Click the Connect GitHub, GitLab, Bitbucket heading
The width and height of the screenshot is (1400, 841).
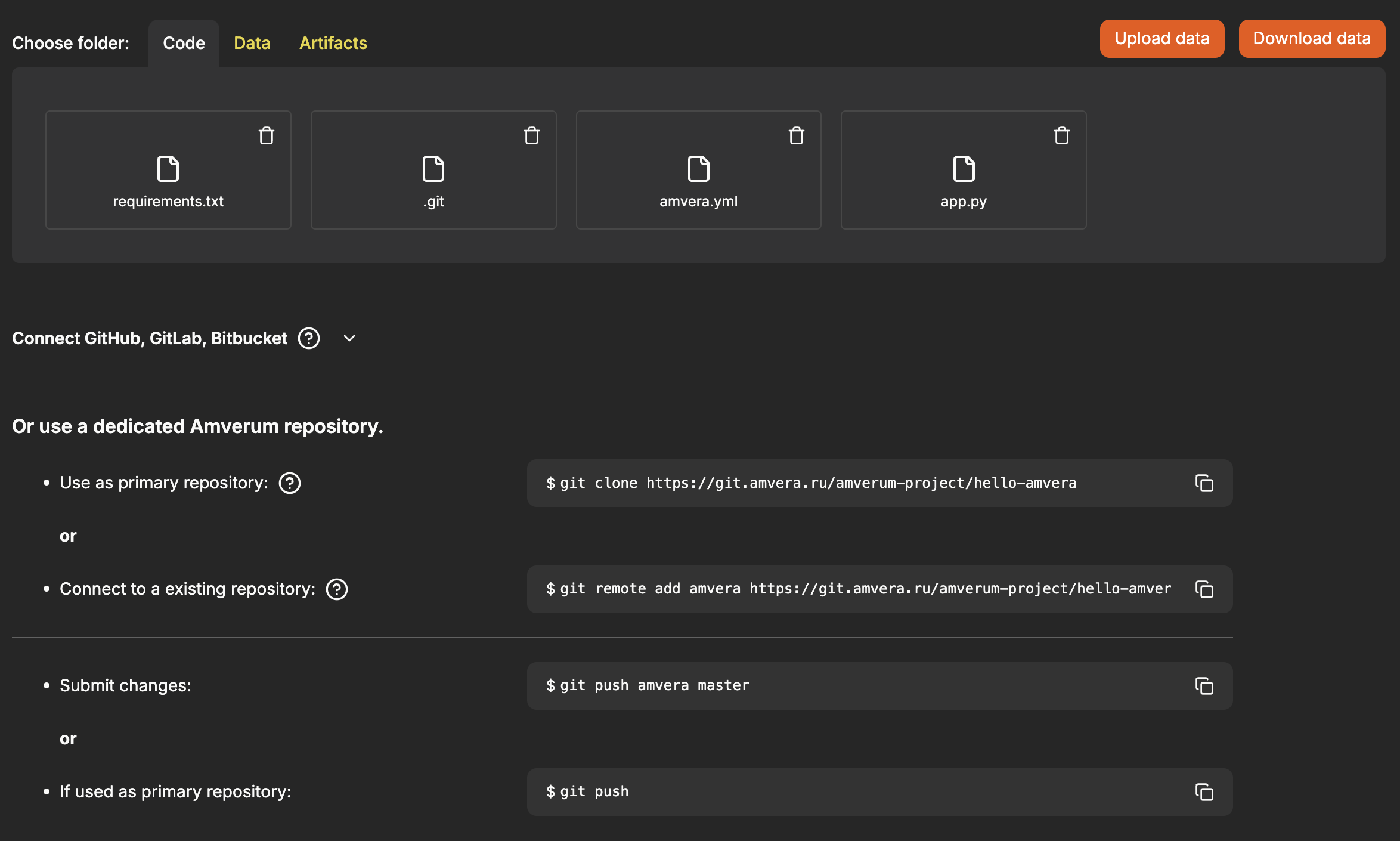pyautogui.click(x=150, y=338)
